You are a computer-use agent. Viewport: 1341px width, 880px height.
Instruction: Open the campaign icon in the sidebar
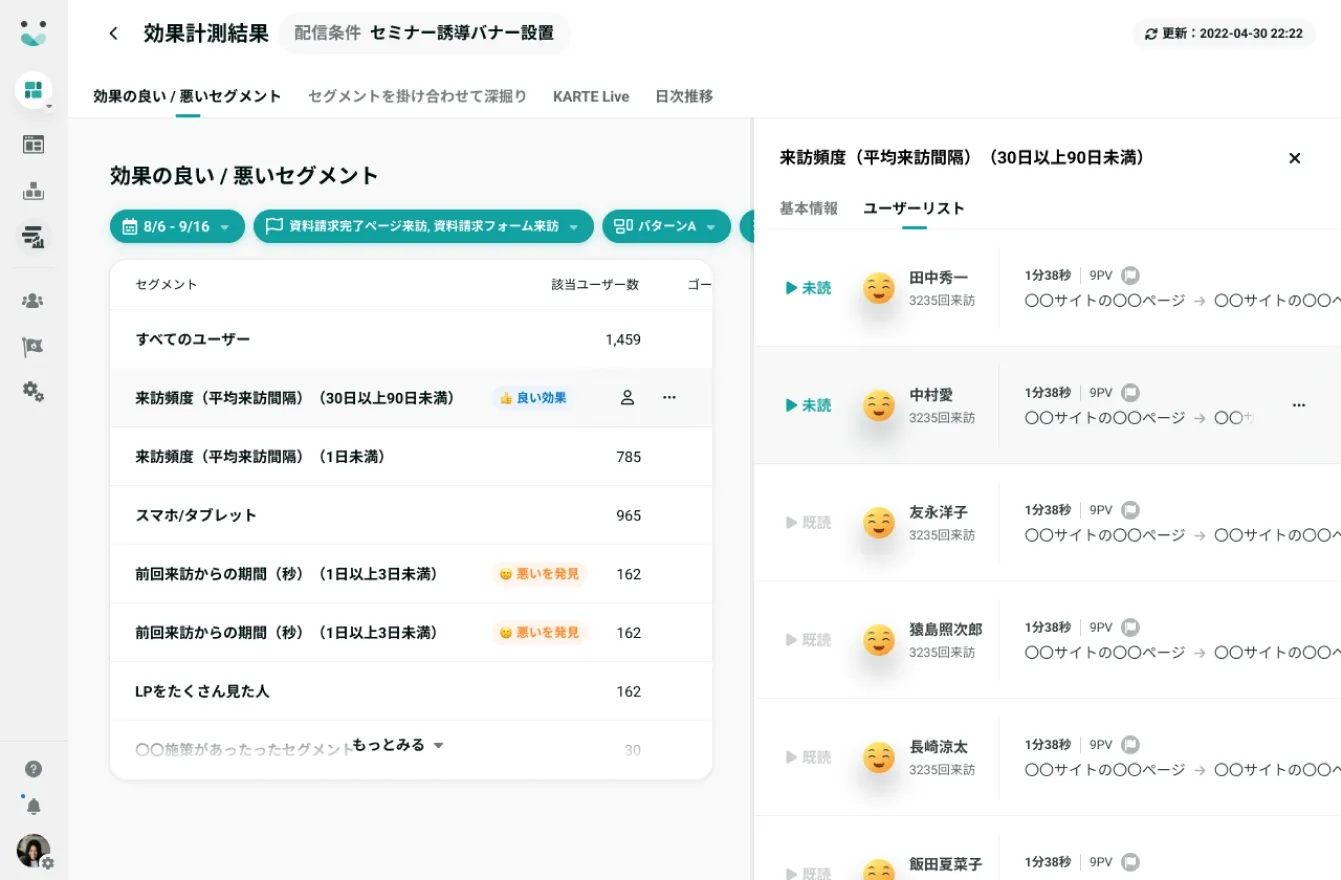point(33,191)
